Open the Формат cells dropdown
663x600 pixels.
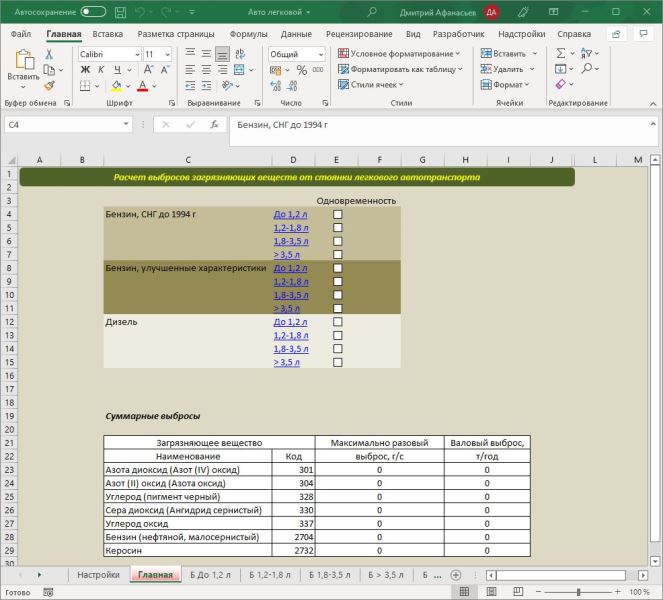tap(505, 85)
